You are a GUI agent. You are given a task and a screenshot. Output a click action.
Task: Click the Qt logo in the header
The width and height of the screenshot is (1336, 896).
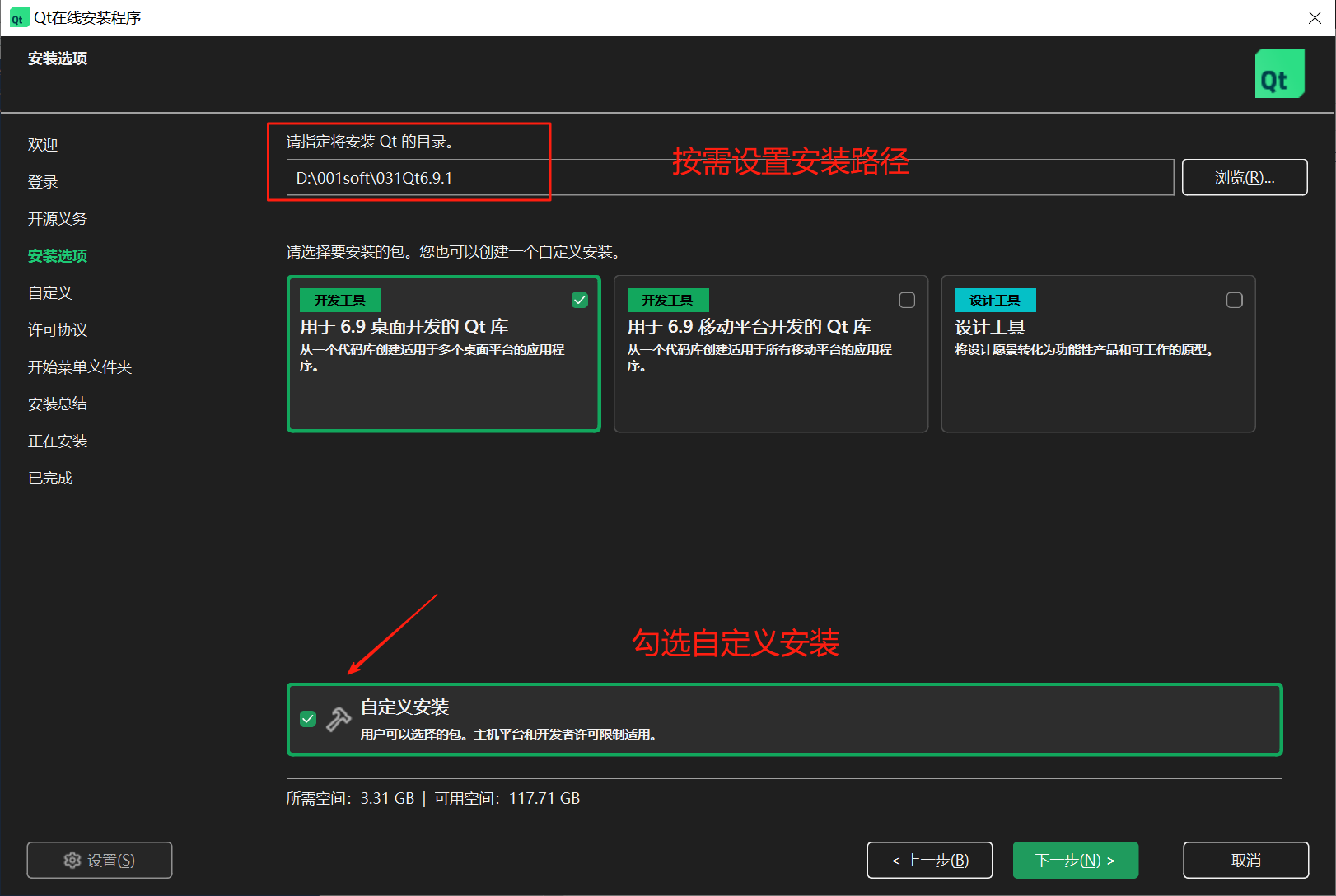coord(1279,73)
